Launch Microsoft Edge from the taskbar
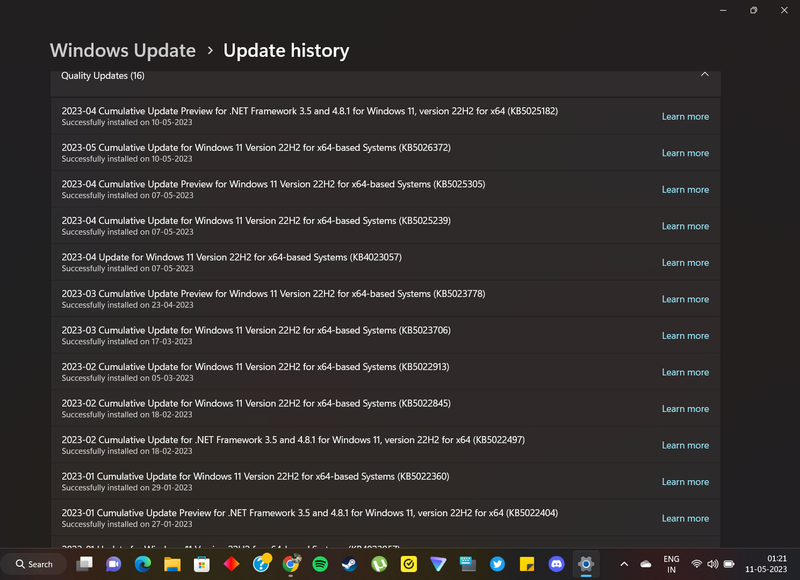Image resolution: width=800 pixels, height=580 pixels. 143,564
